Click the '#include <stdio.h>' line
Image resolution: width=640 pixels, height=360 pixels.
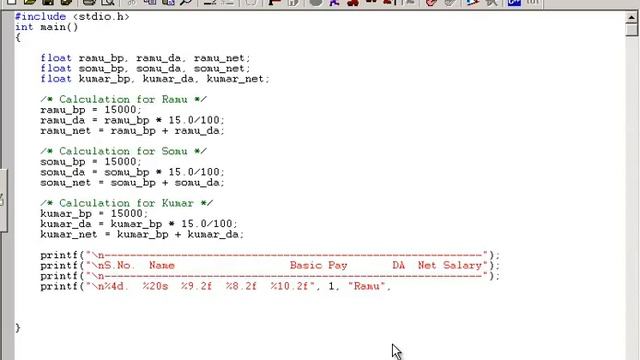tap(72, 17)
